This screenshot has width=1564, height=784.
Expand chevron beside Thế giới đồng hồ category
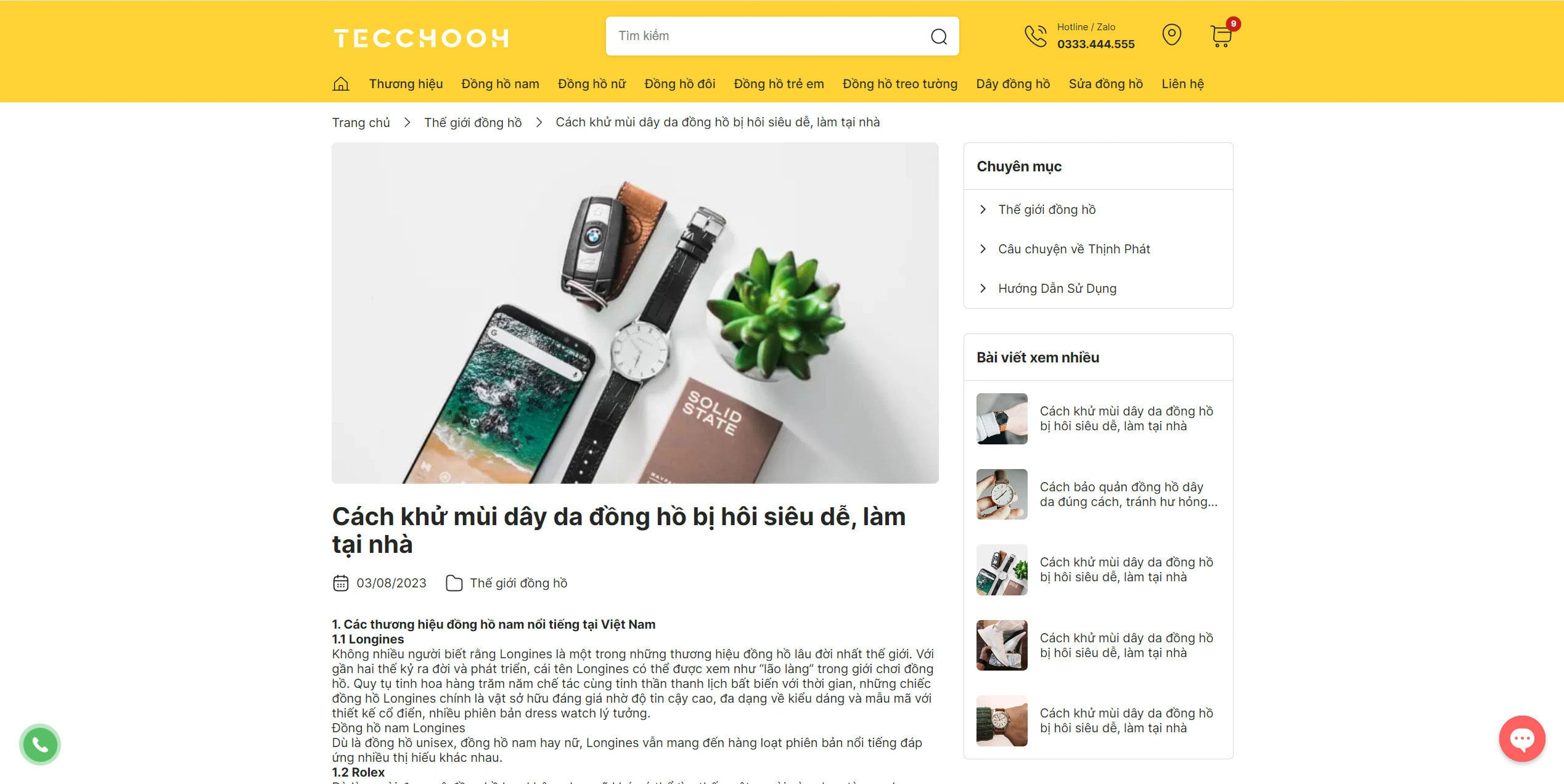(x=983, y=210)
